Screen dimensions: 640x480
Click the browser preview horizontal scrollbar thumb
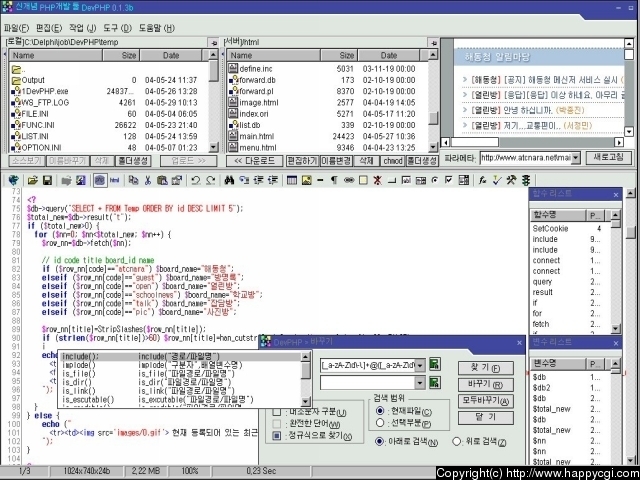474,142
